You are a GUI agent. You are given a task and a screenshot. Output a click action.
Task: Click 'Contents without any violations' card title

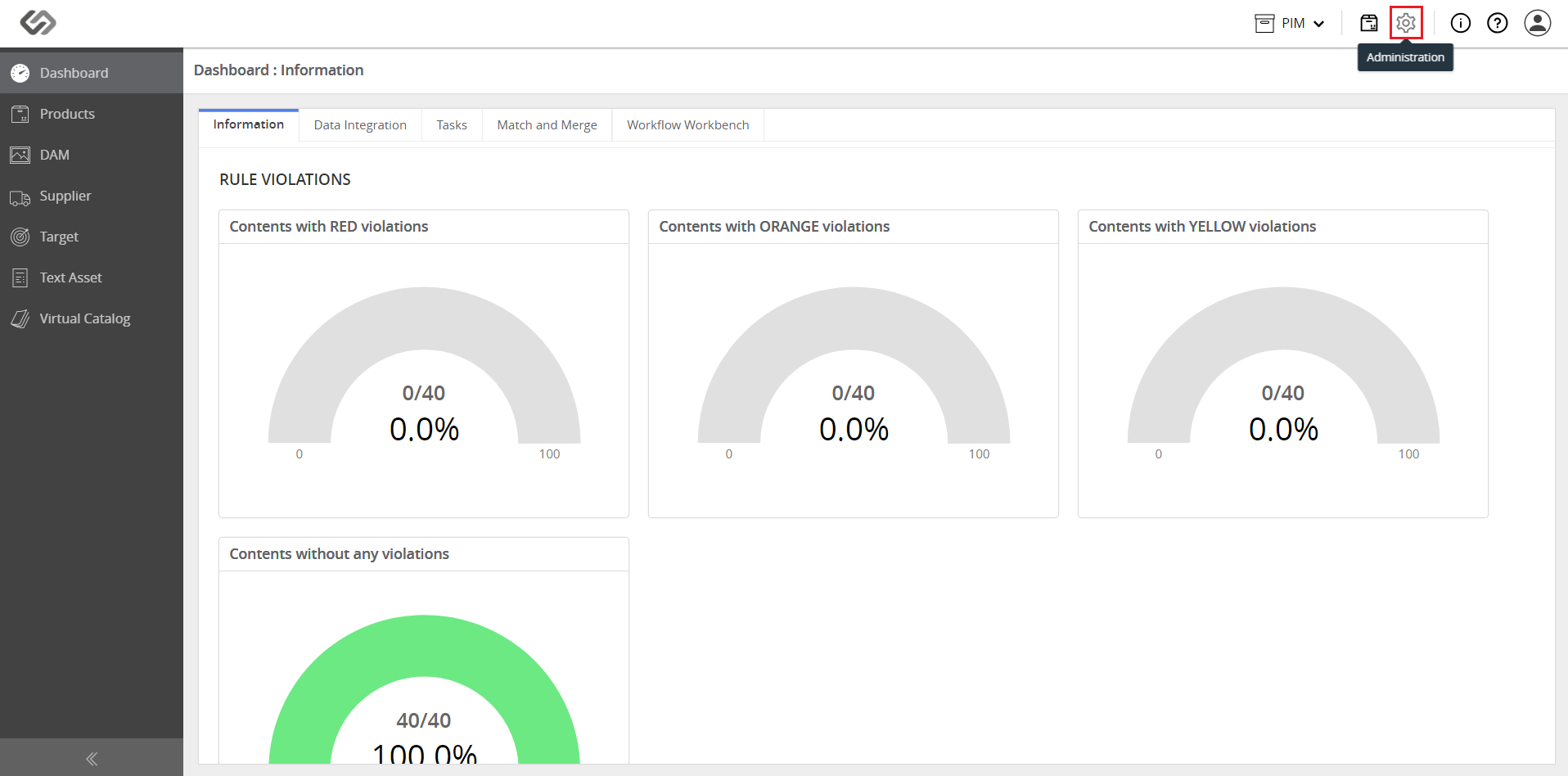(339, 554)
